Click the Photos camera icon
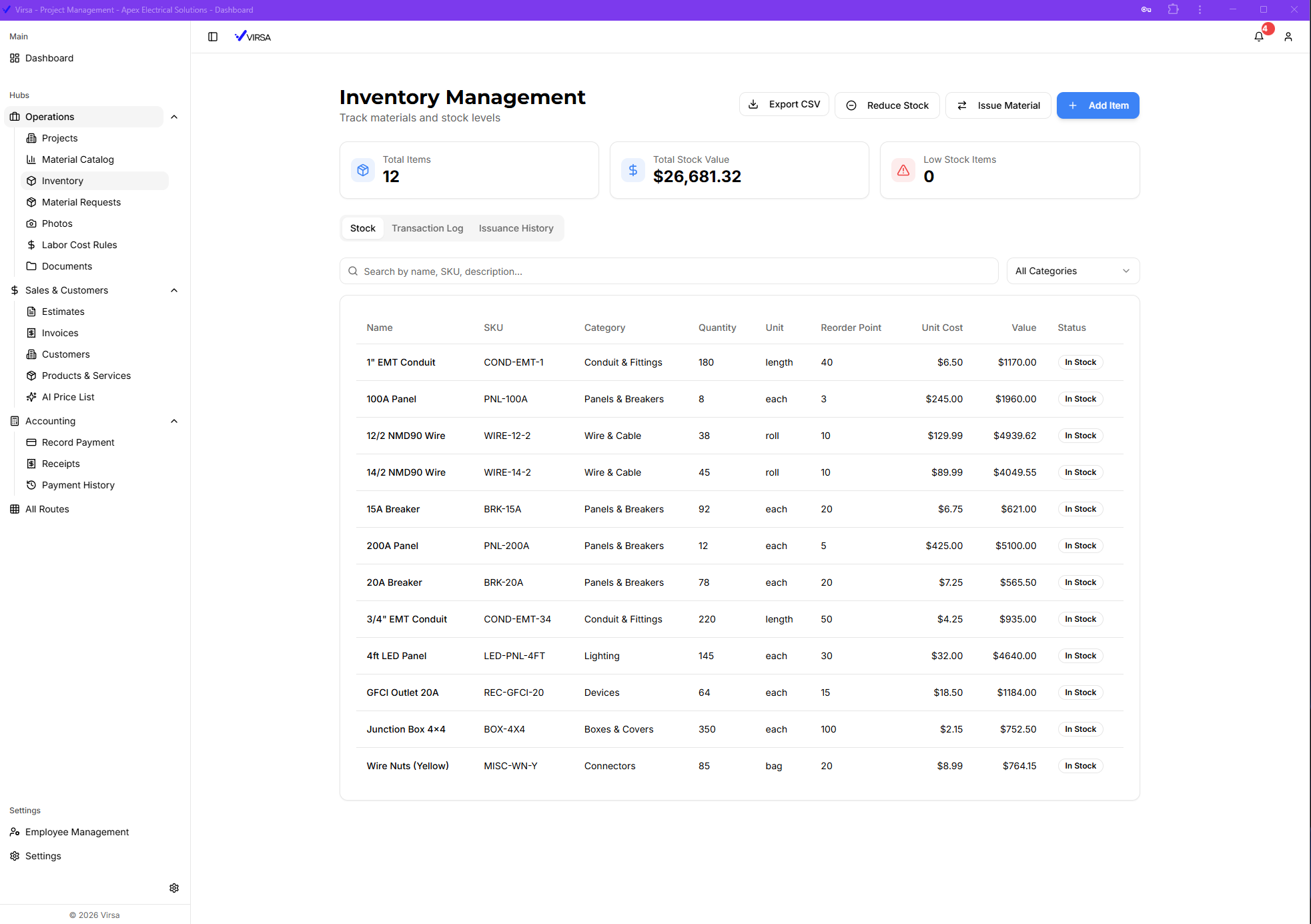This screenshot has height=924, width=1311. 31,223
